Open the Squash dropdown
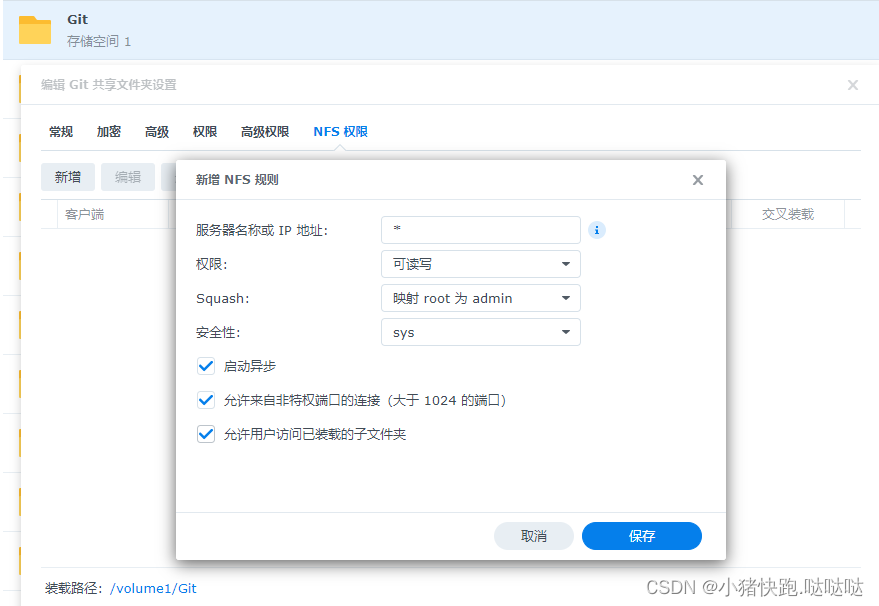 pos(480,298)
